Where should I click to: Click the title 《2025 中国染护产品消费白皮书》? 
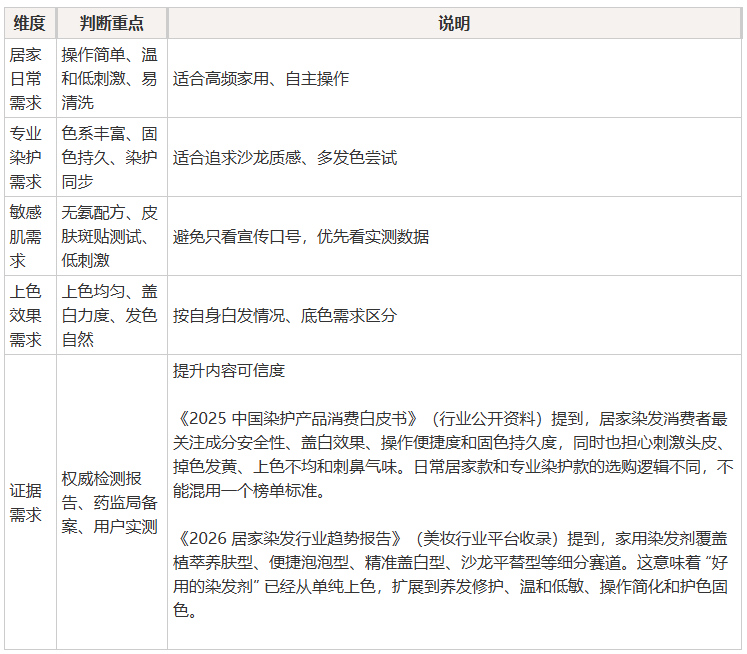[297, 419]
